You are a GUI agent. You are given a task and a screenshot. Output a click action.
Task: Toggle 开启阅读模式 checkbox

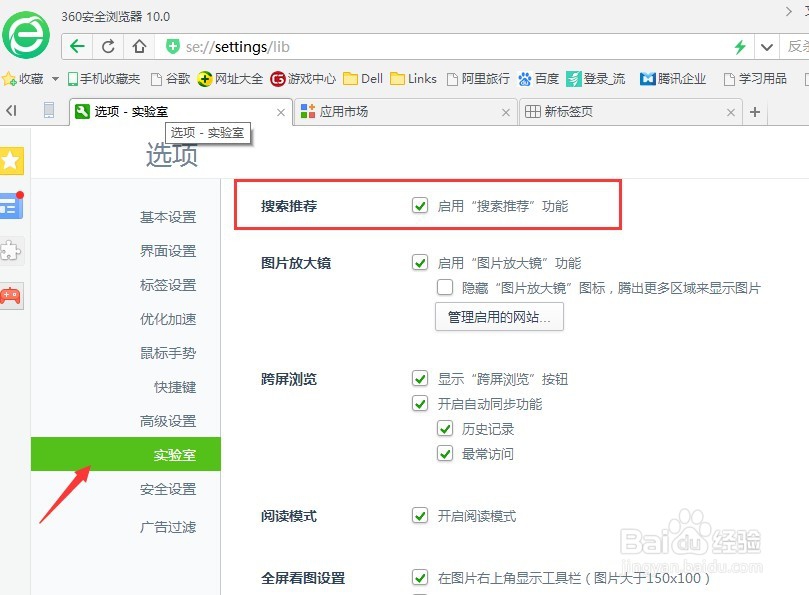point(420,516)
